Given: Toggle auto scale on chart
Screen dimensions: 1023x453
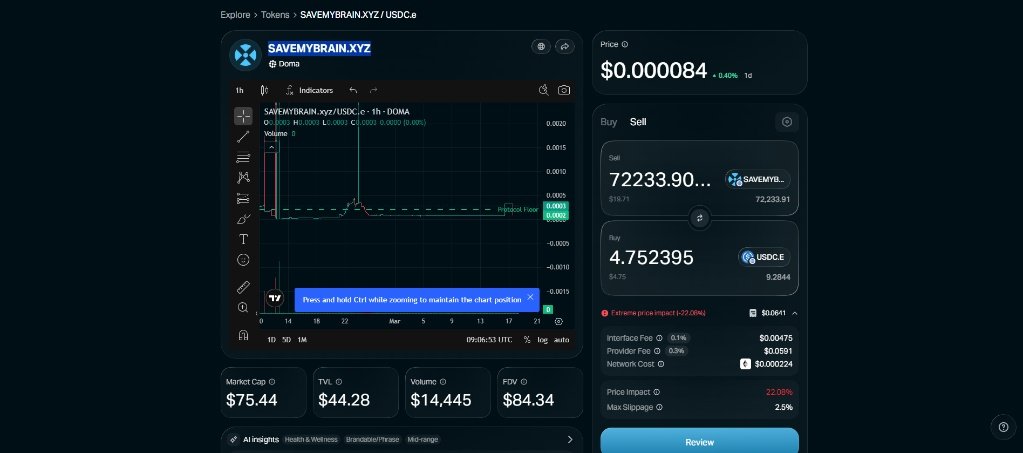Looking at the screenshot, I should (561, 339).
